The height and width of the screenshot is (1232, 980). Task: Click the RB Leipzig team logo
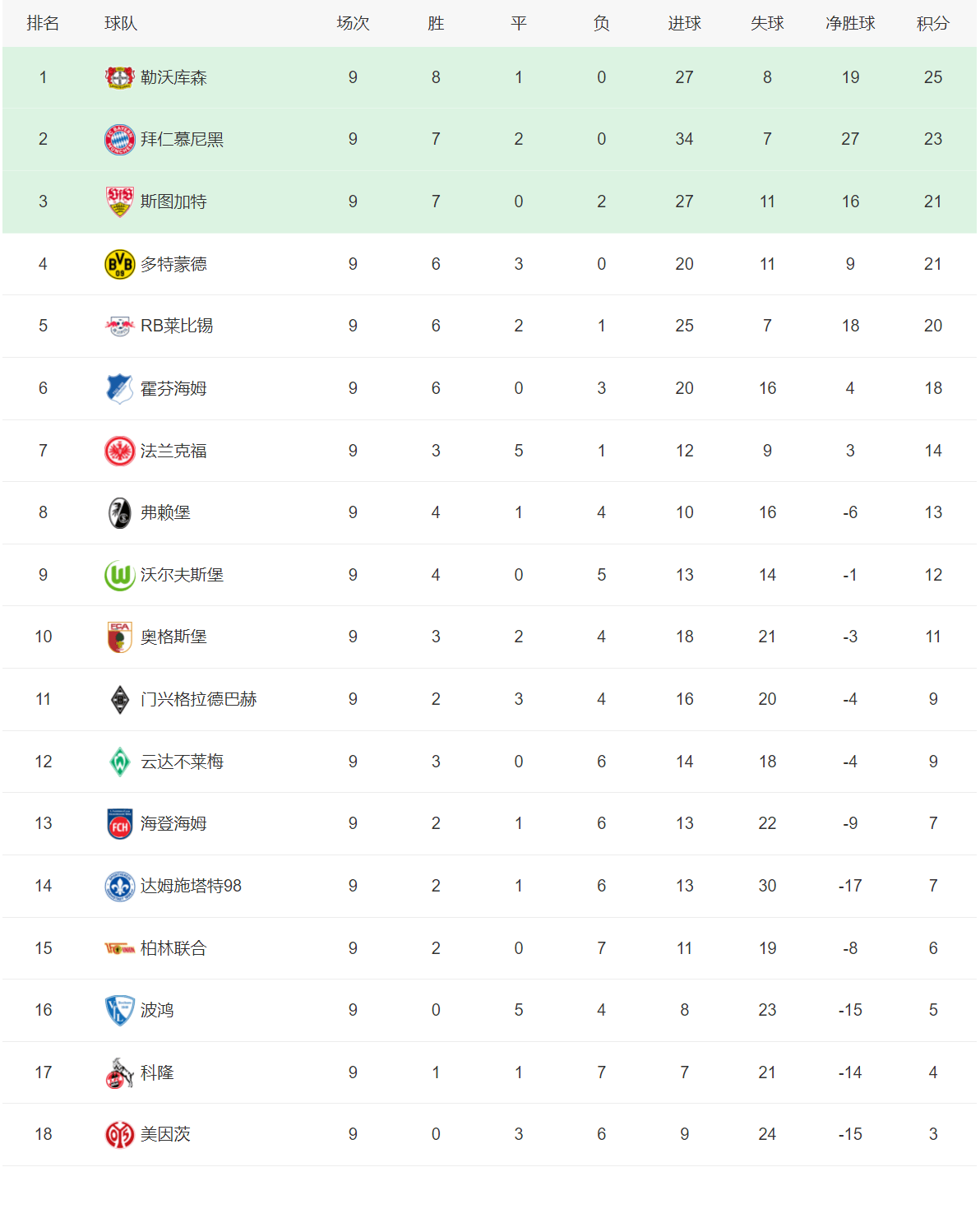click(x=120, y=327)
